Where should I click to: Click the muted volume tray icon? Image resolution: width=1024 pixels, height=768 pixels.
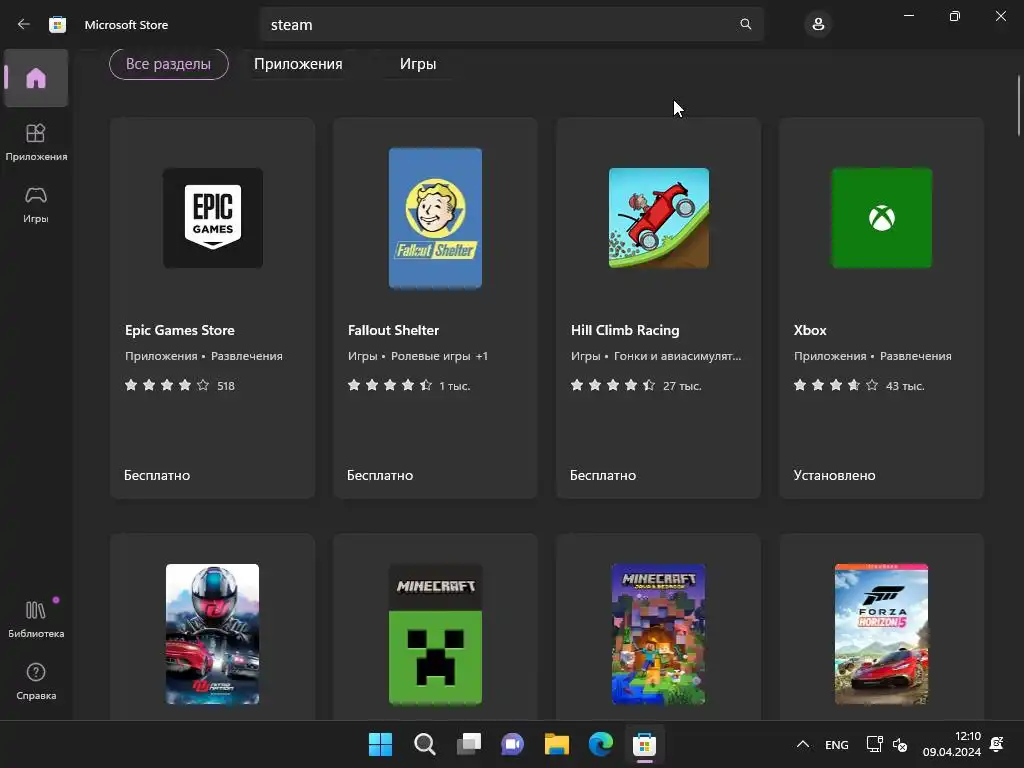click(x=900, y=744)
